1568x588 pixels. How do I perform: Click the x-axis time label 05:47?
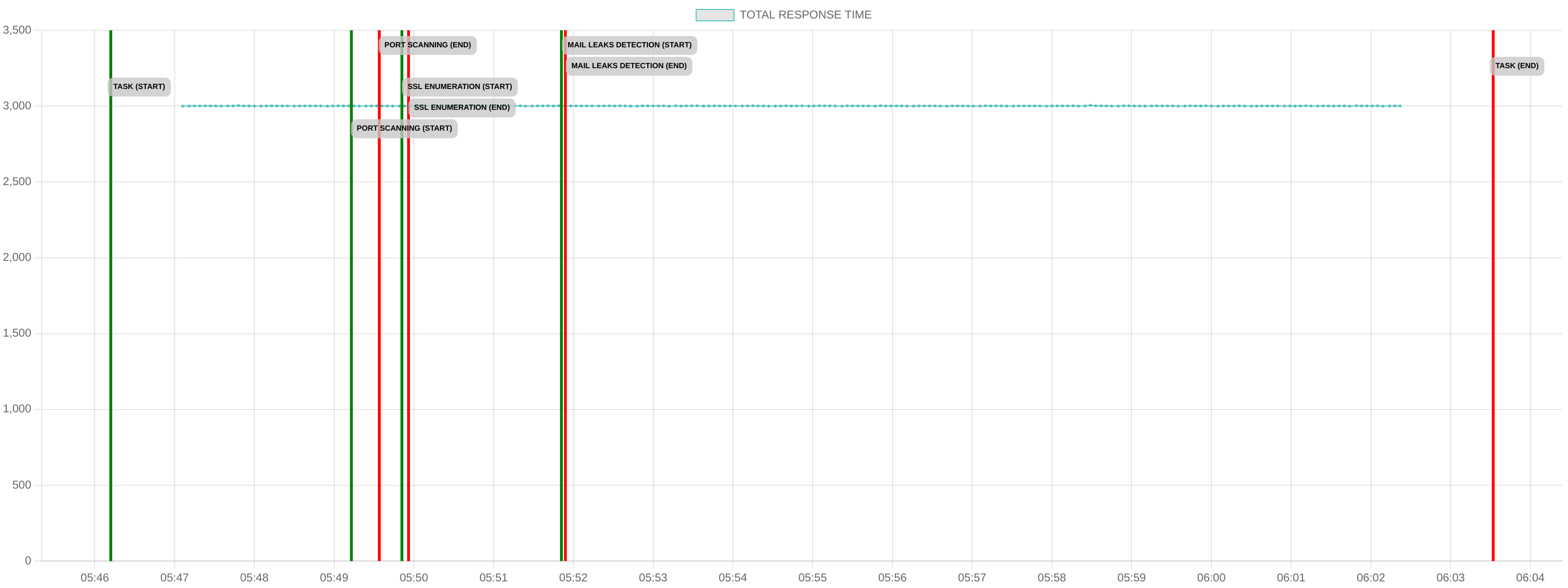click(175, 578)
